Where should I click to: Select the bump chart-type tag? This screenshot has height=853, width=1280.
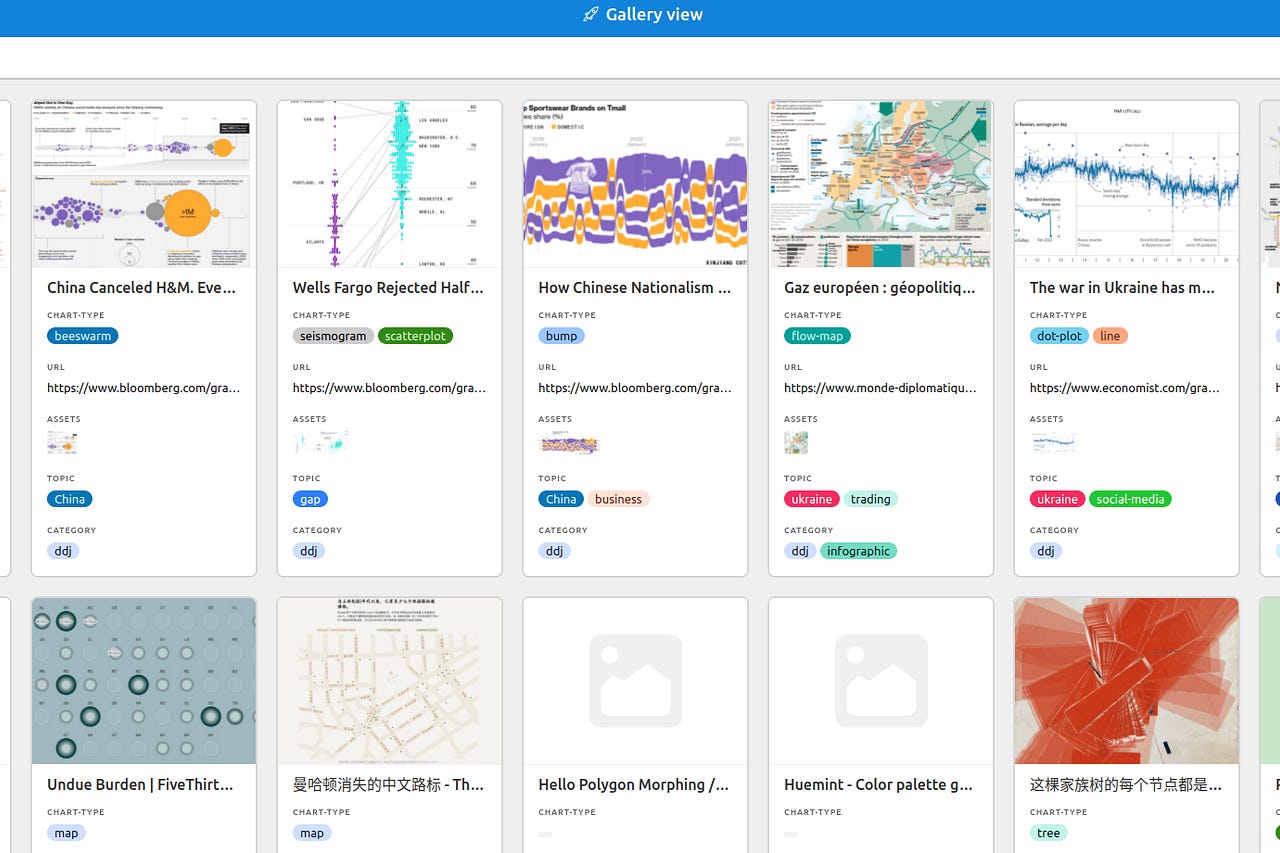click(561, 336)
